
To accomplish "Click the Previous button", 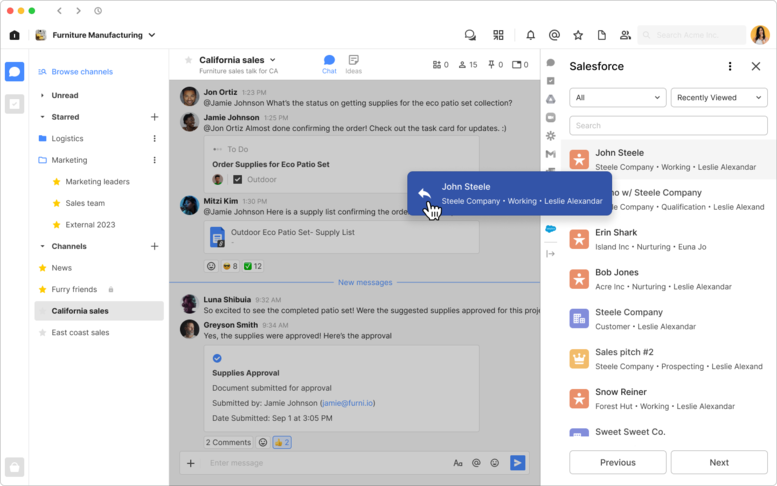I will click(617, 462).
